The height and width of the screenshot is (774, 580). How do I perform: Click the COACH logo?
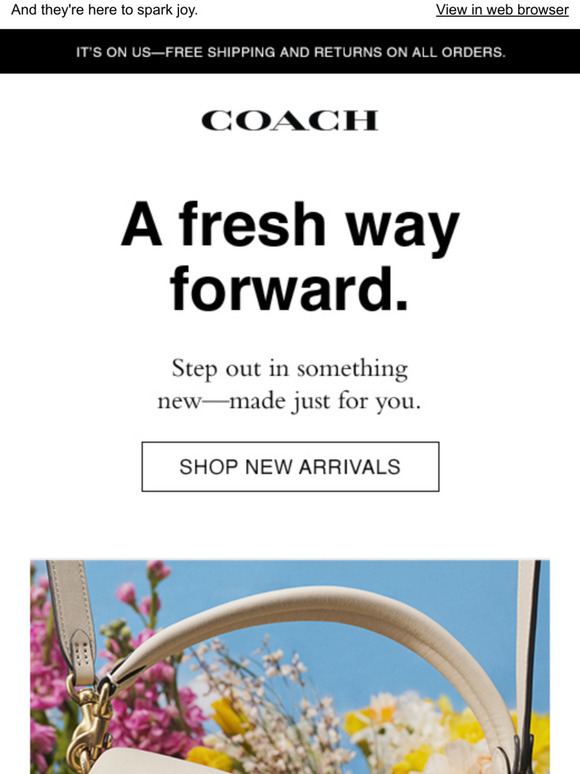pyautogui.click(x=290, y=120)
